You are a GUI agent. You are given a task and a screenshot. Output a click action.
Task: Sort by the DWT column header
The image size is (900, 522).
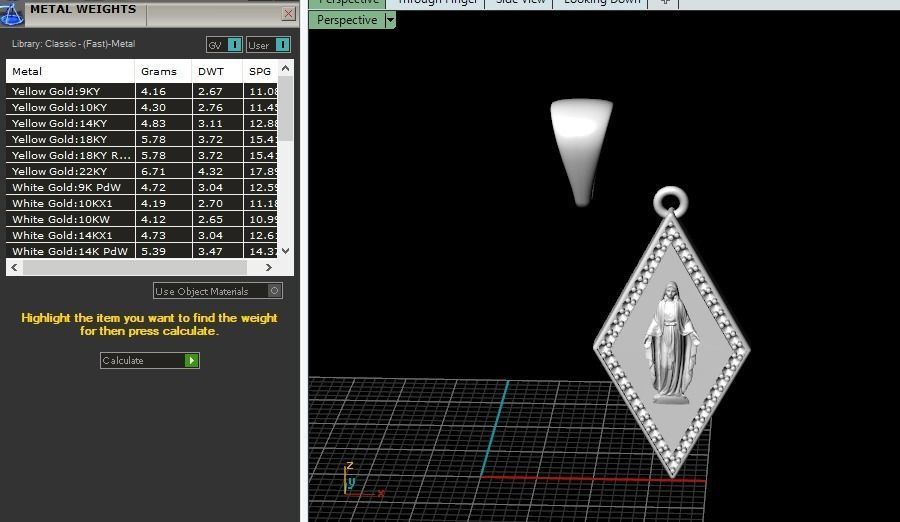[217, 71]
